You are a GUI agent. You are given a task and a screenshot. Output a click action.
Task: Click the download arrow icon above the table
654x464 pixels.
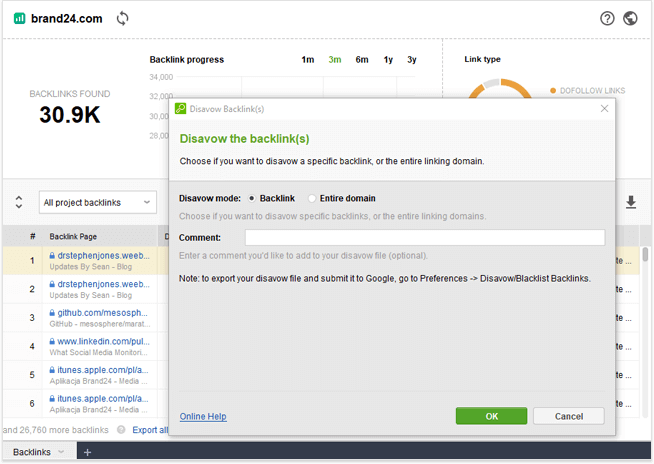pyautogui.click(x=631, y=202)
